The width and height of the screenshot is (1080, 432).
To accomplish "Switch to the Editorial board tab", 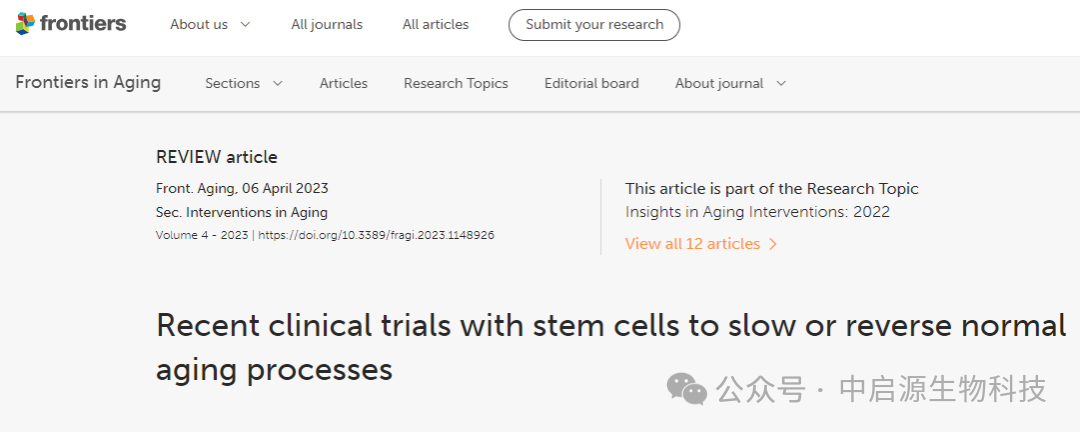I will pyautogui.click(x=591, y=84).
